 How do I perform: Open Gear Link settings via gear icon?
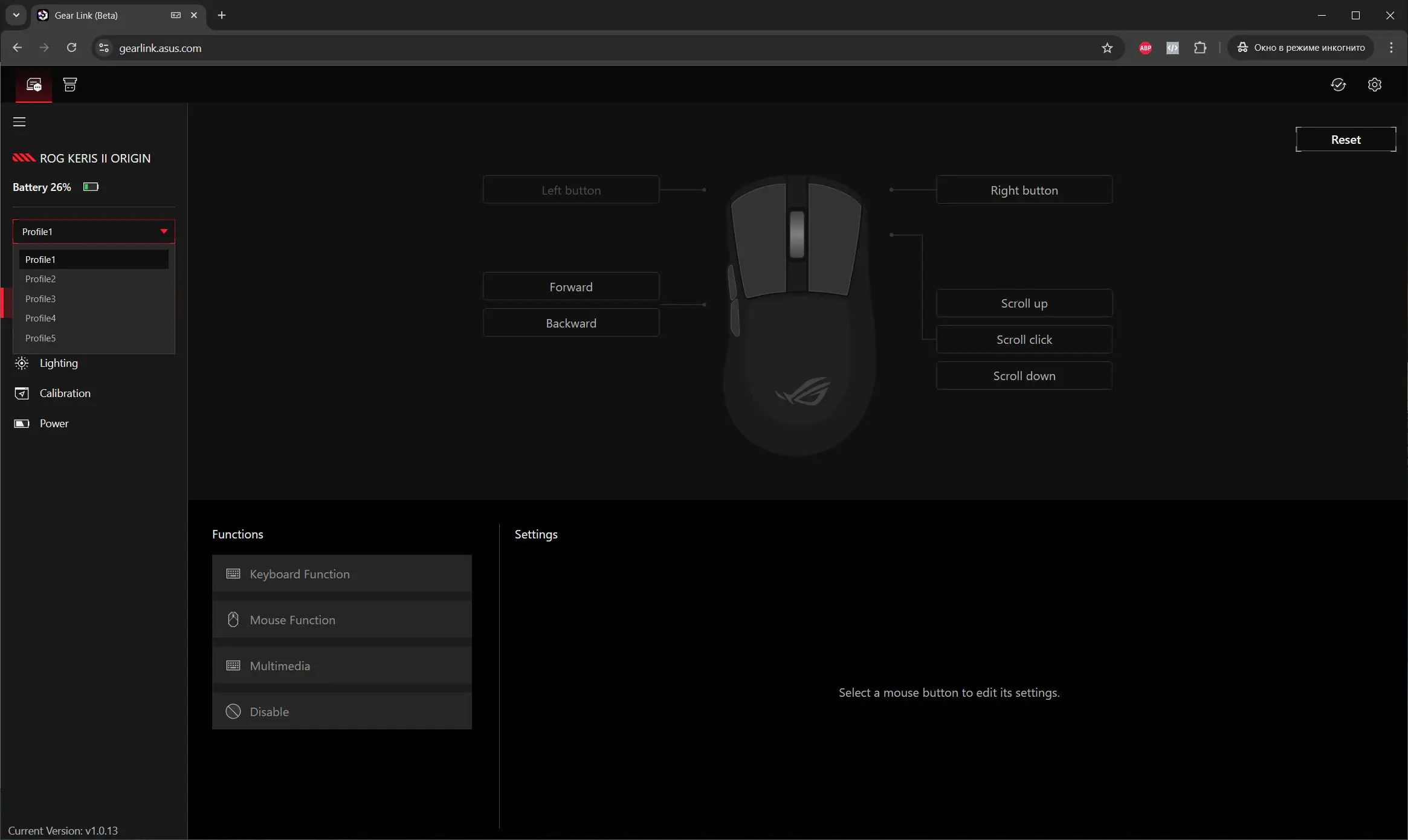click(1375, 85)
